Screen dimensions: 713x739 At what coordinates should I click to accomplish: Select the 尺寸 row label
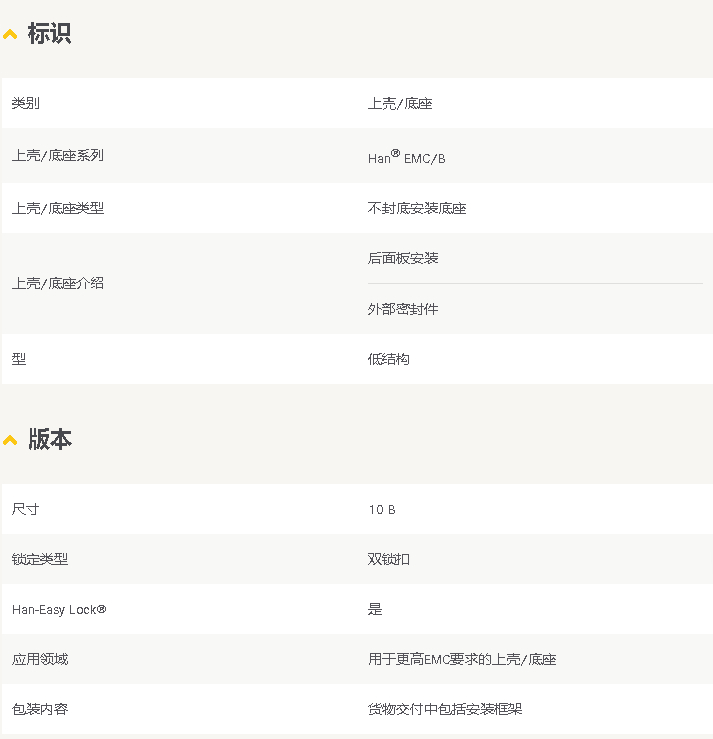pyautogui.click(x=26, y=509)
